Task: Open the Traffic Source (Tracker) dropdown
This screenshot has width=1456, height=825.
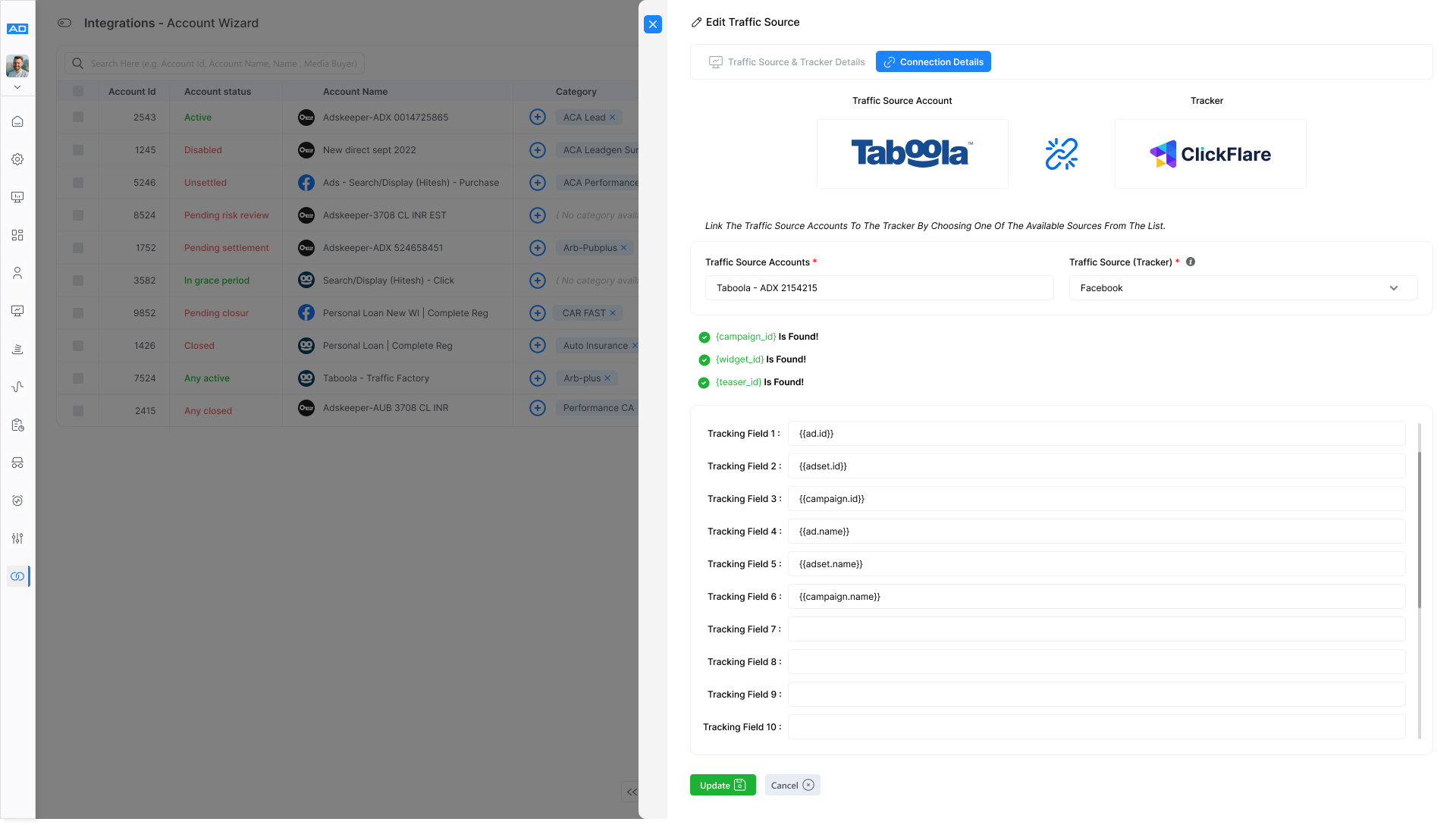Action: point(1244,288)
